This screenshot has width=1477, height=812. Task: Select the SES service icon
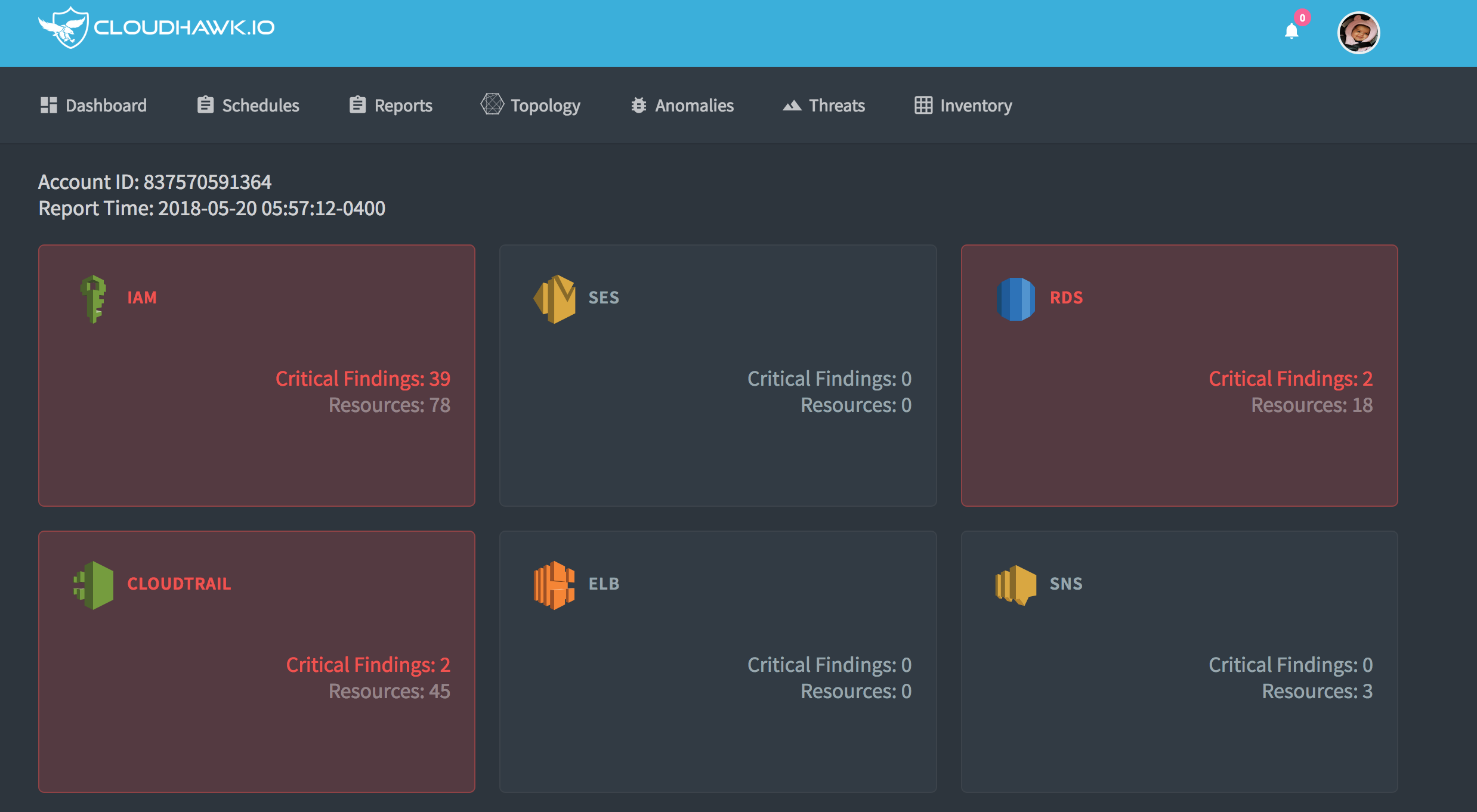554,298
